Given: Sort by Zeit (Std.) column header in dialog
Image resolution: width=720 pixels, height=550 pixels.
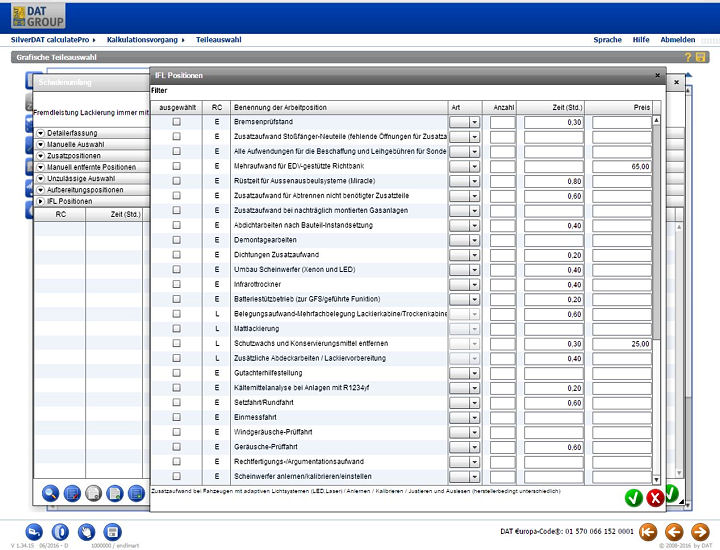Looking at the screenshot, I should [x=551, y=107].
